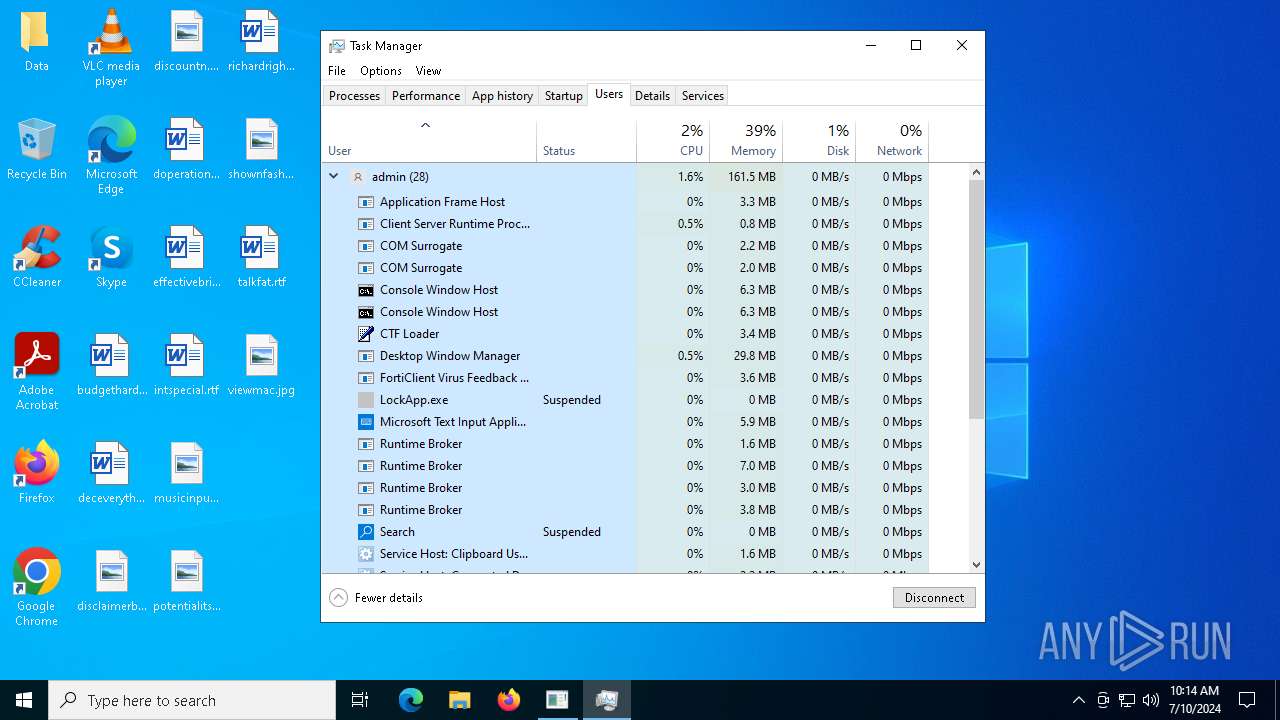Click the Search process magnifier icon

(366, 532)
